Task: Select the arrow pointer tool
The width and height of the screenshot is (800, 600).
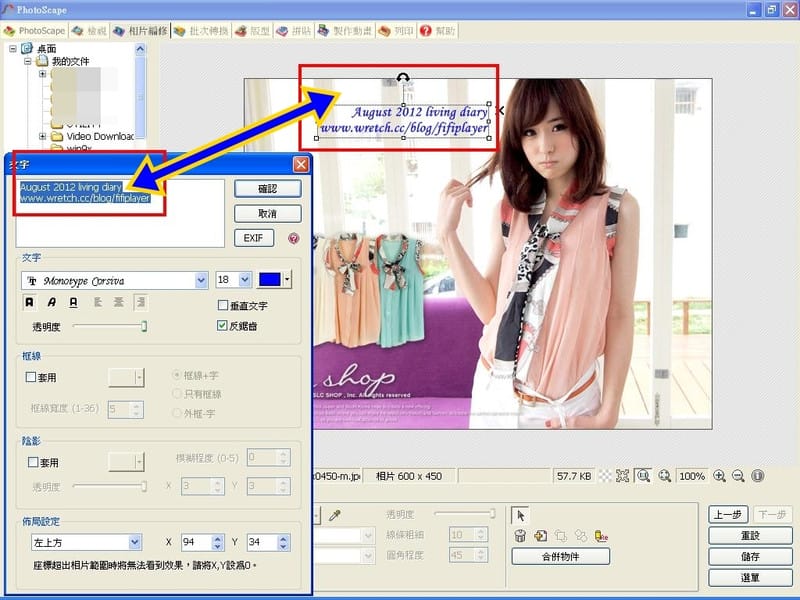Action: pyautogui.click(x=520, y=515)
